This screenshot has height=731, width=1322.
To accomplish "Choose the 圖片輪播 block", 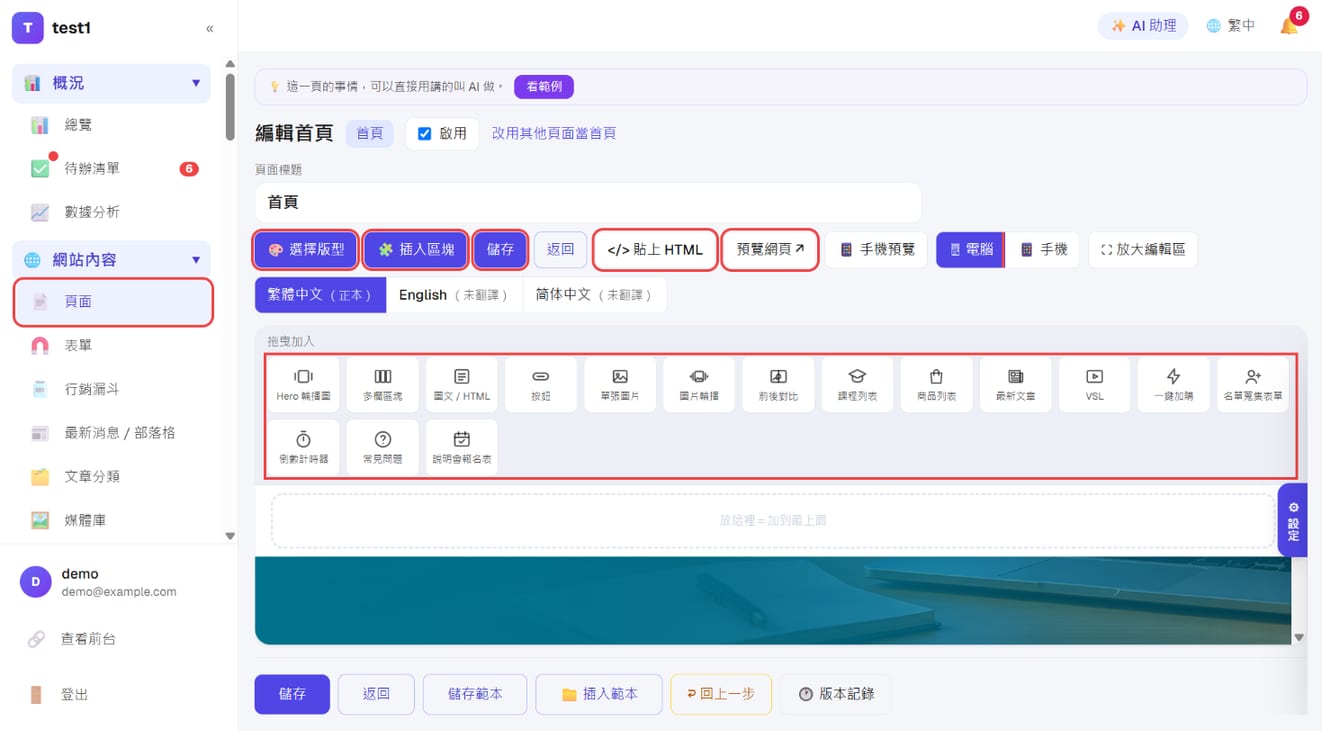I will (x=699, y=385).
